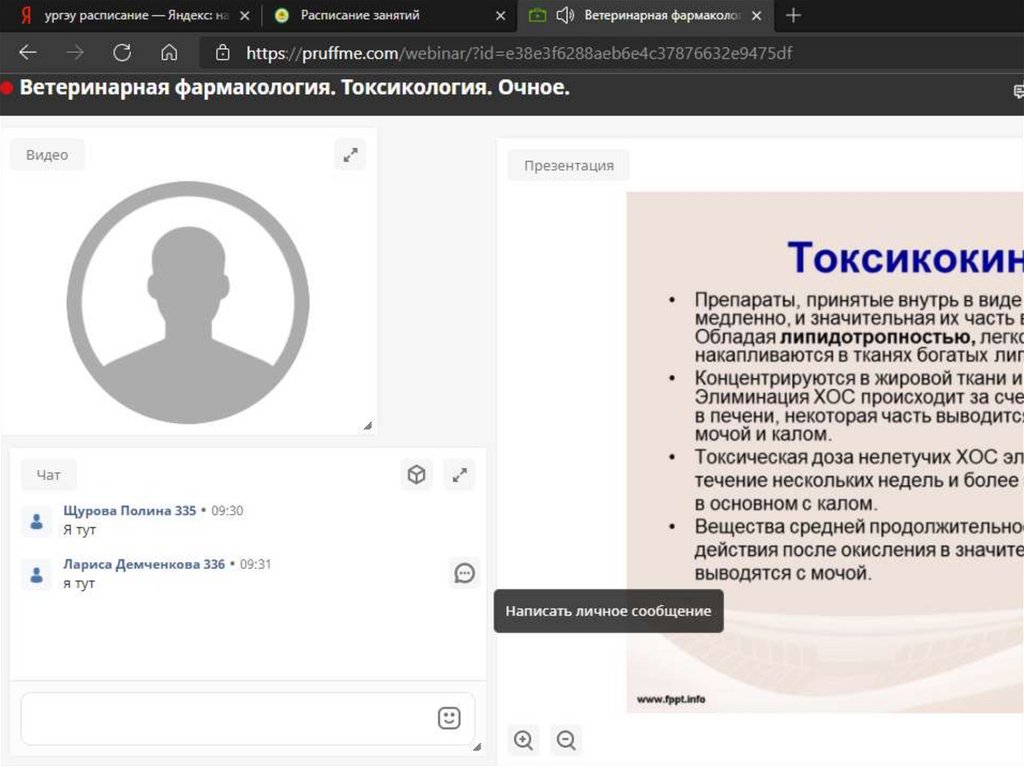Mute the audio on webinar tab
Viewport: 1024px width, 767px height.
(565, 16)
